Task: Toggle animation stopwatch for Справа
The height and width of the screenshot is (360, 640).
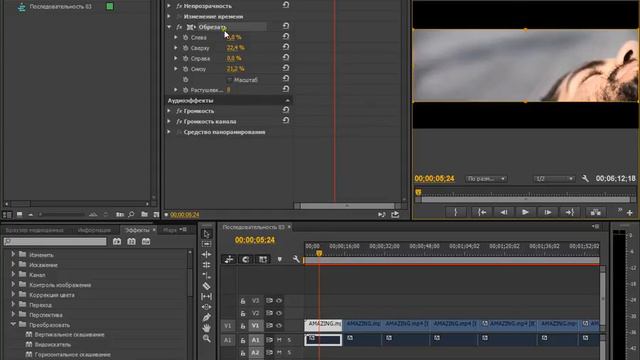Action: 185,58
